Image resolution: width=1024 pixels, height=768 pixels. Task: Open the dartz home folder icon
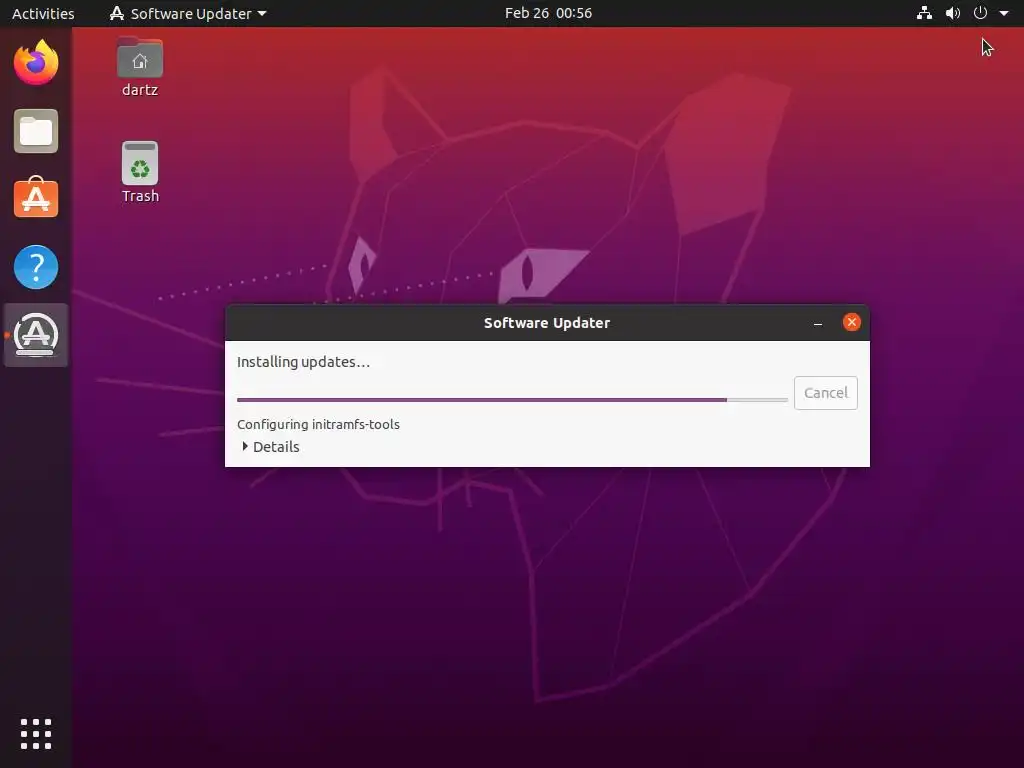(140, 58)
